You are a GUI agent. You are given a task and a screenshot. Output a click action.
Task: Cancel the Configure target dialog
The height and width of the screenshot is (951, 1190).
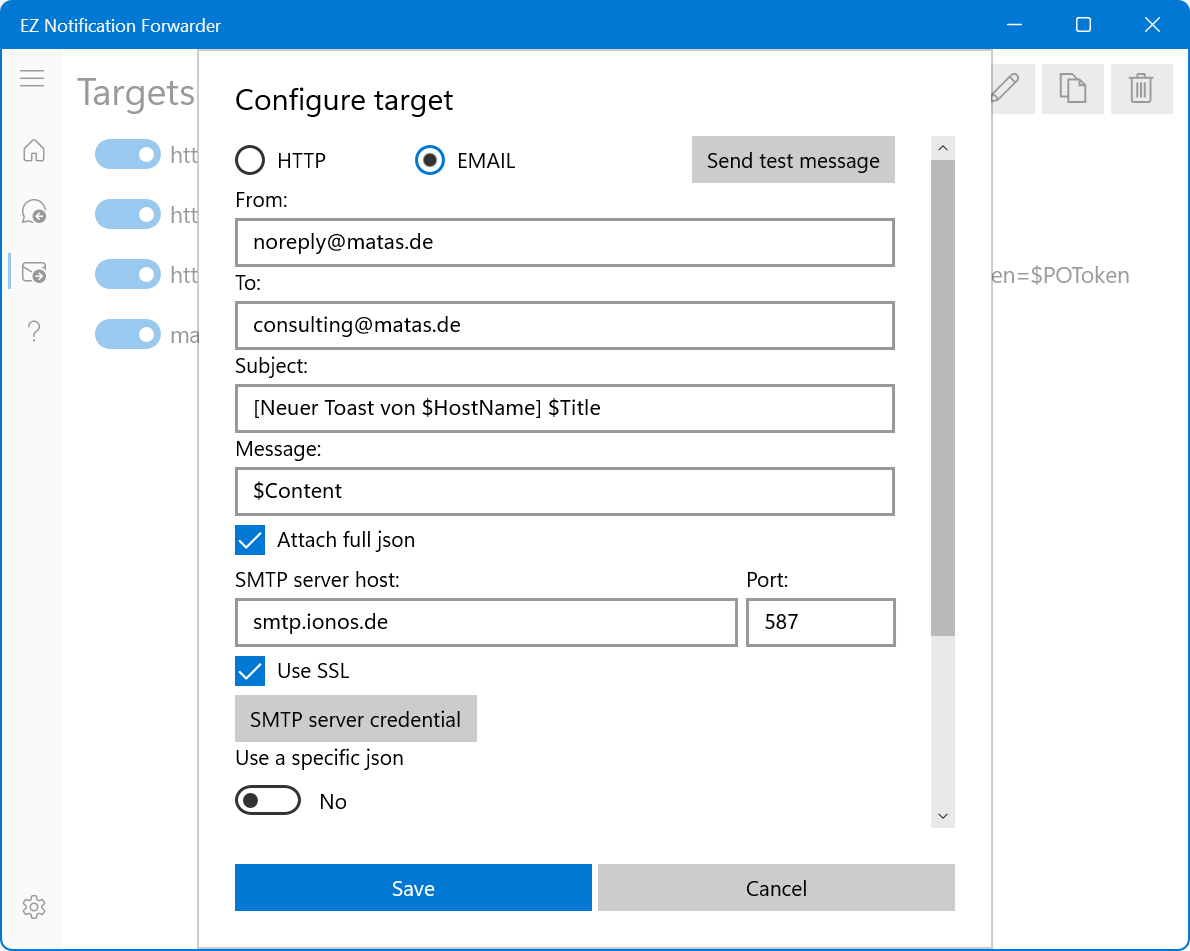coord(776,887)
